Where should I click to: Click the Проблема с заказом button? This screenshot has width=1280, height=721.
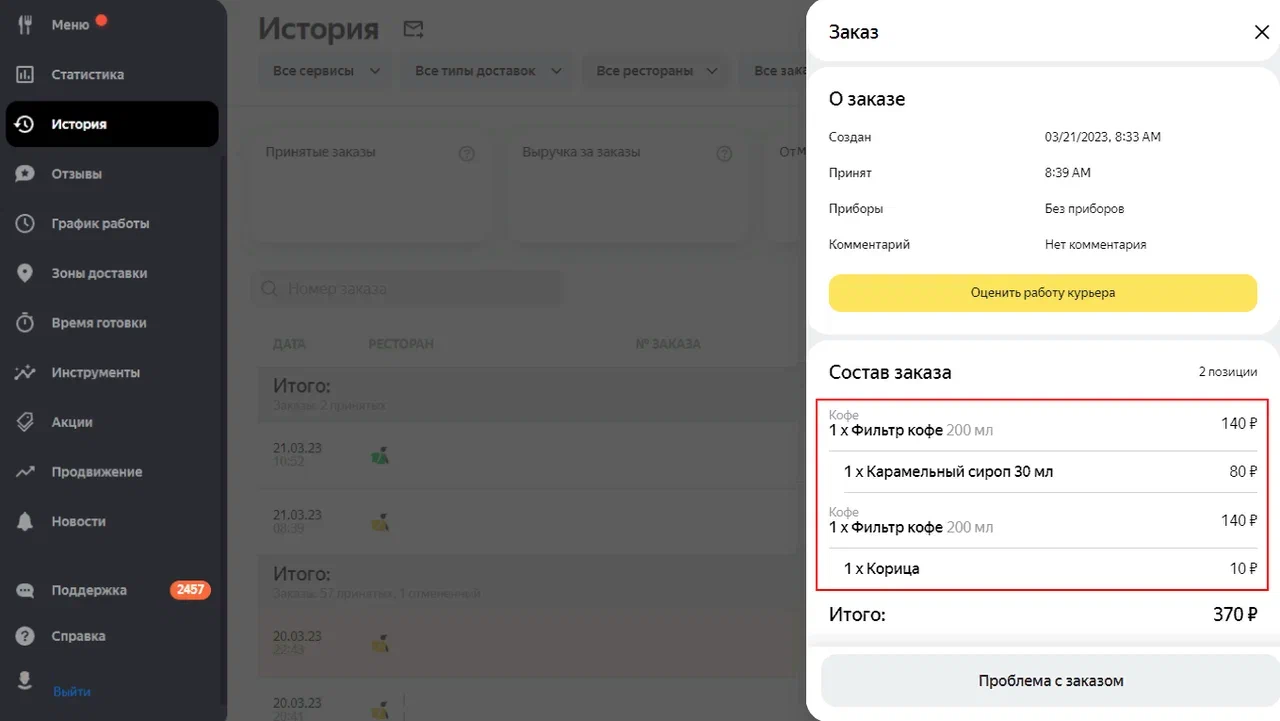[1050, 681]
